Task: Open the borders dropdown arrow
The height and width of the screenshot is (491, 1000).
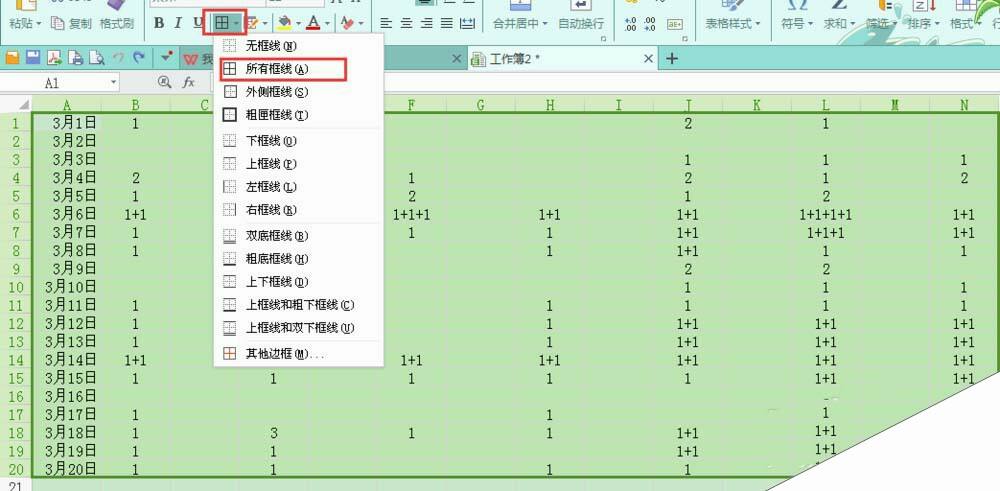Action: point(237,24)
